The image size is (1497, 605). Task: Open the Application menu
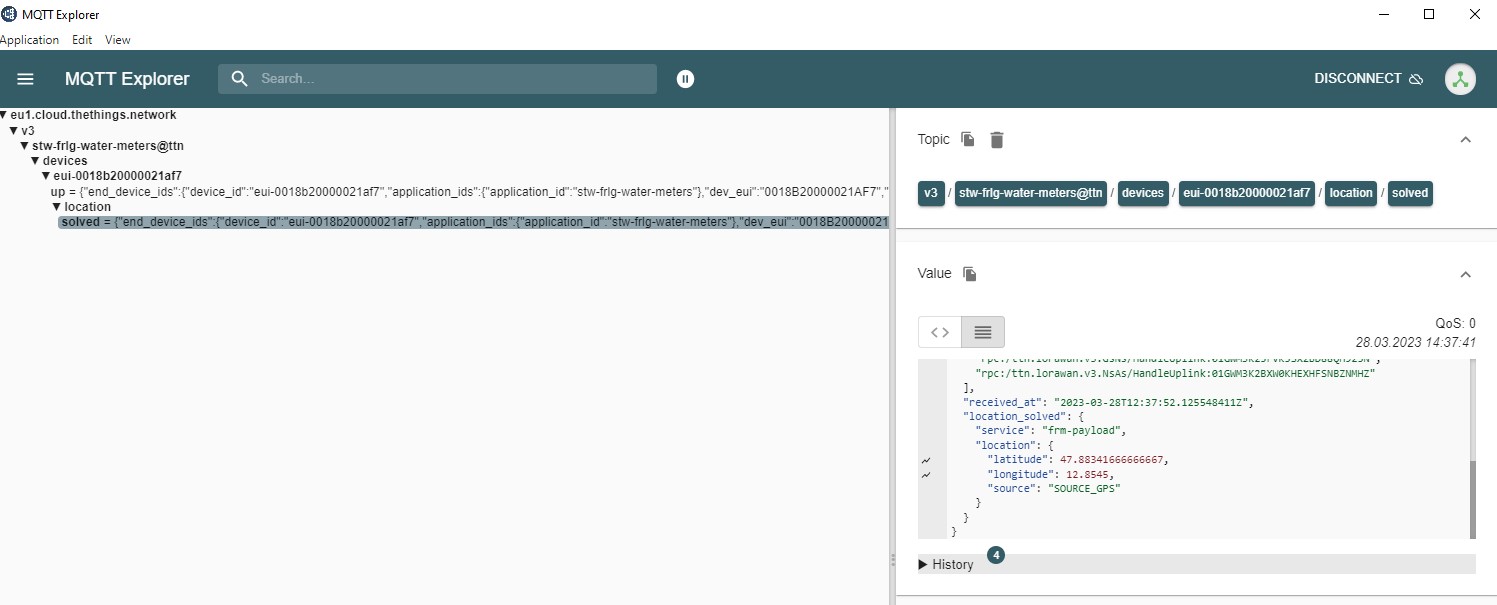[x=29, y=40]
